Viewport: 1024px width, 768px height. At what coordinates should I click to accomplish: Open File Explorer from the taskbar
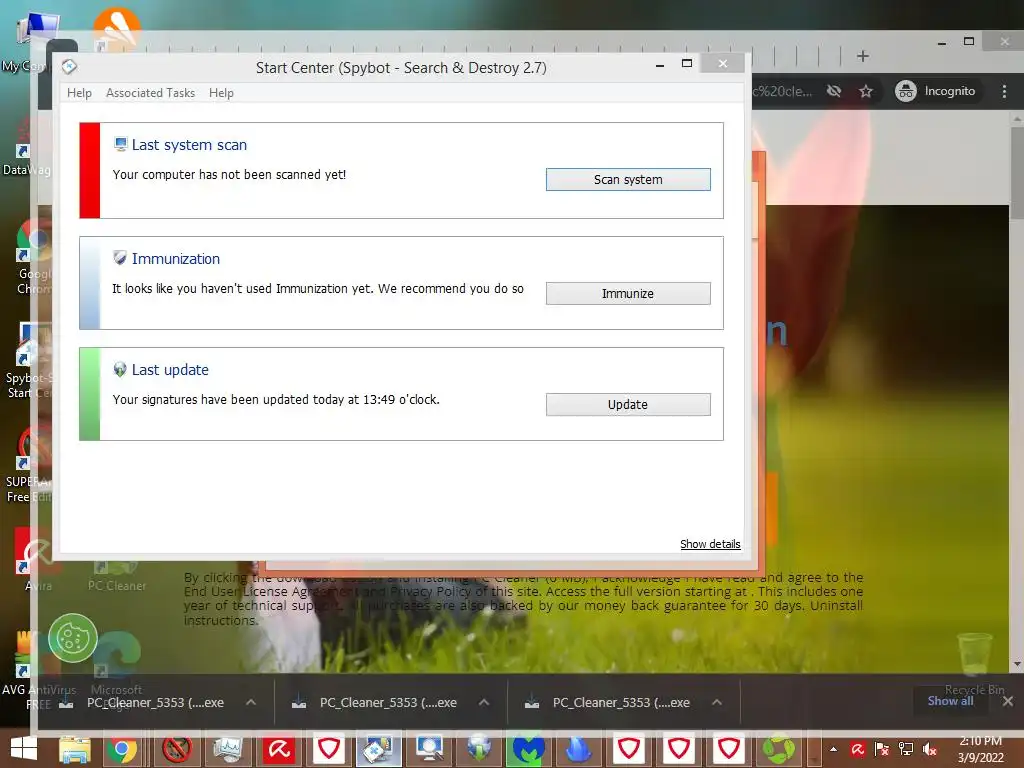pos(74,749)
